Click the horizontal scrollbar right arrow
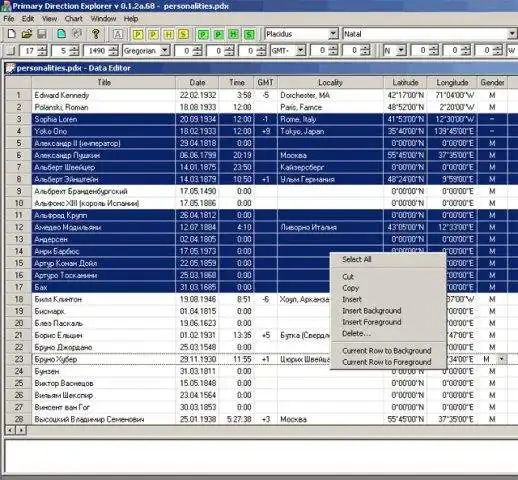Image resolution: width=518 pixels, height=480 pixels. 21,430
